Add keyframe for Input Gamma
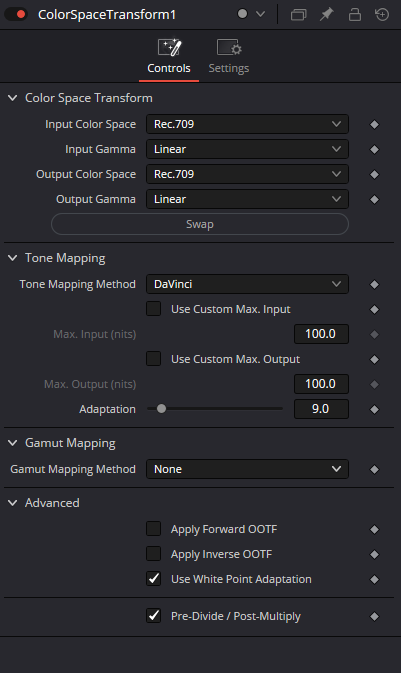Viewport: 401px width, 673px height. (x=374, y=149)
